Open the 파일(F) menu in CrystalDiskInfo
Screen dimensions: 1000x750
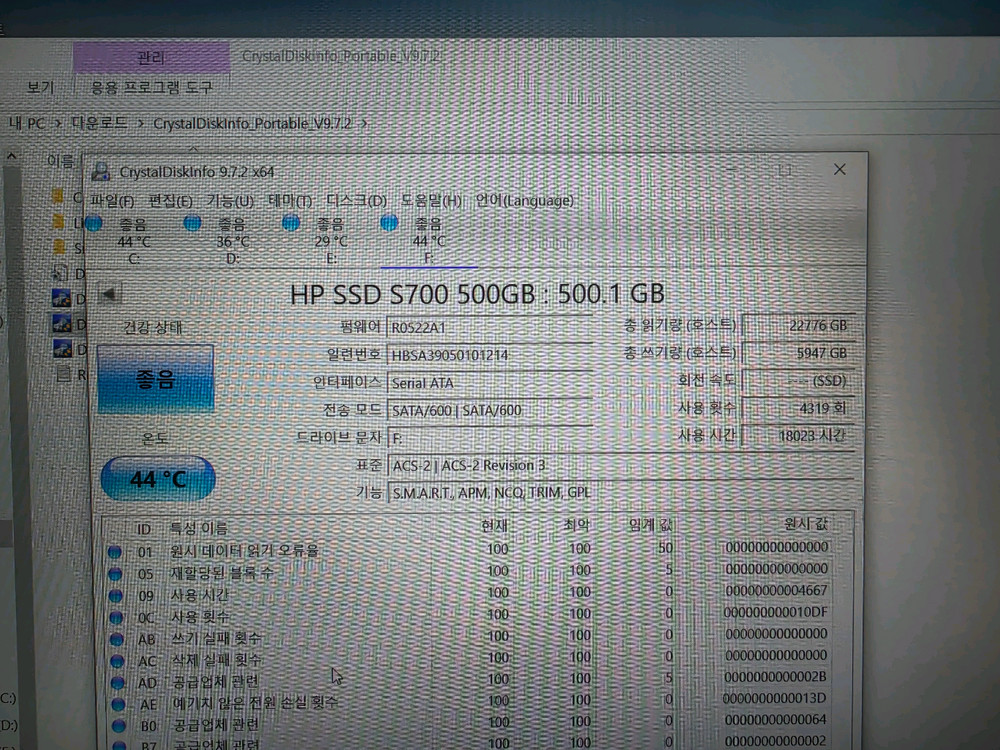112,202
